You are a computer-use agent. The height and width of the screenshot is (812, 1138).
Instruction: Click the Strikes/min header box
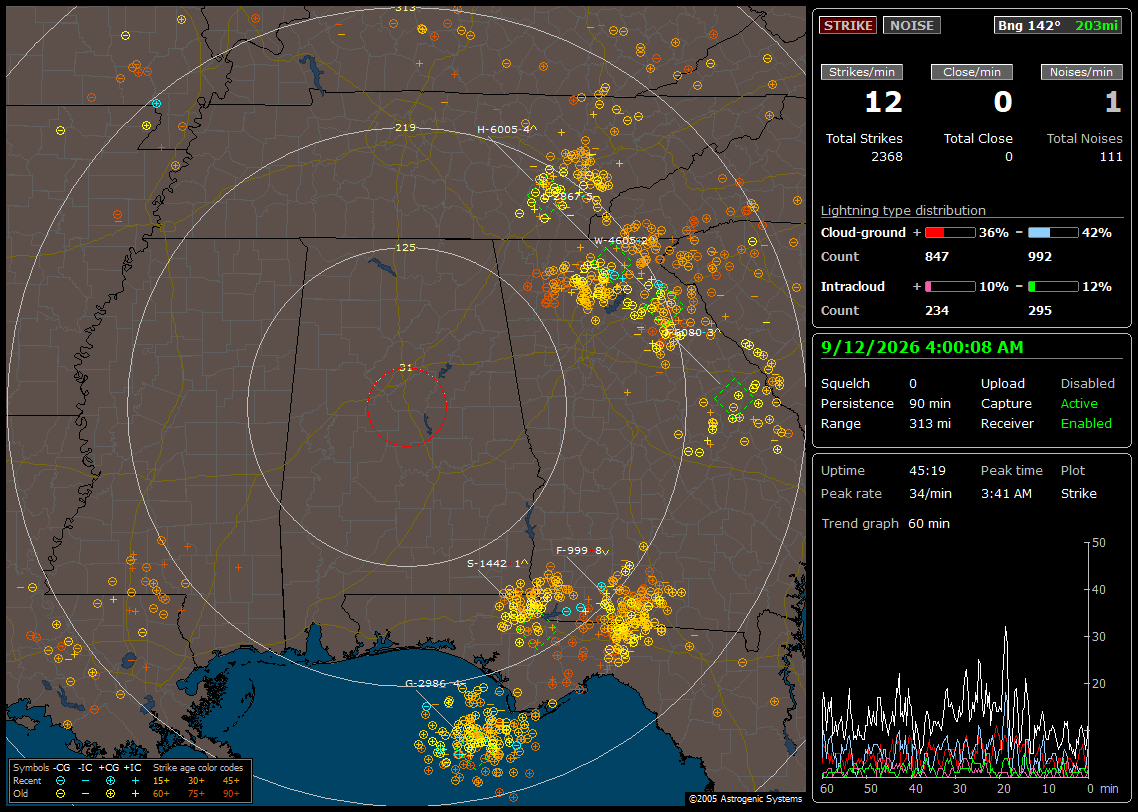coord(861,72)
